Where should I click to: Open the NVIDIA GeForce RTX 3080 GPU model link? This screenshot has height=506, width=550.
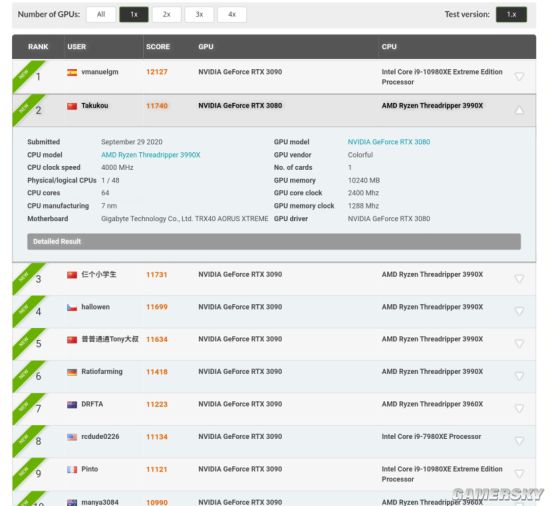pyautogui.click(x=389, y=142)
